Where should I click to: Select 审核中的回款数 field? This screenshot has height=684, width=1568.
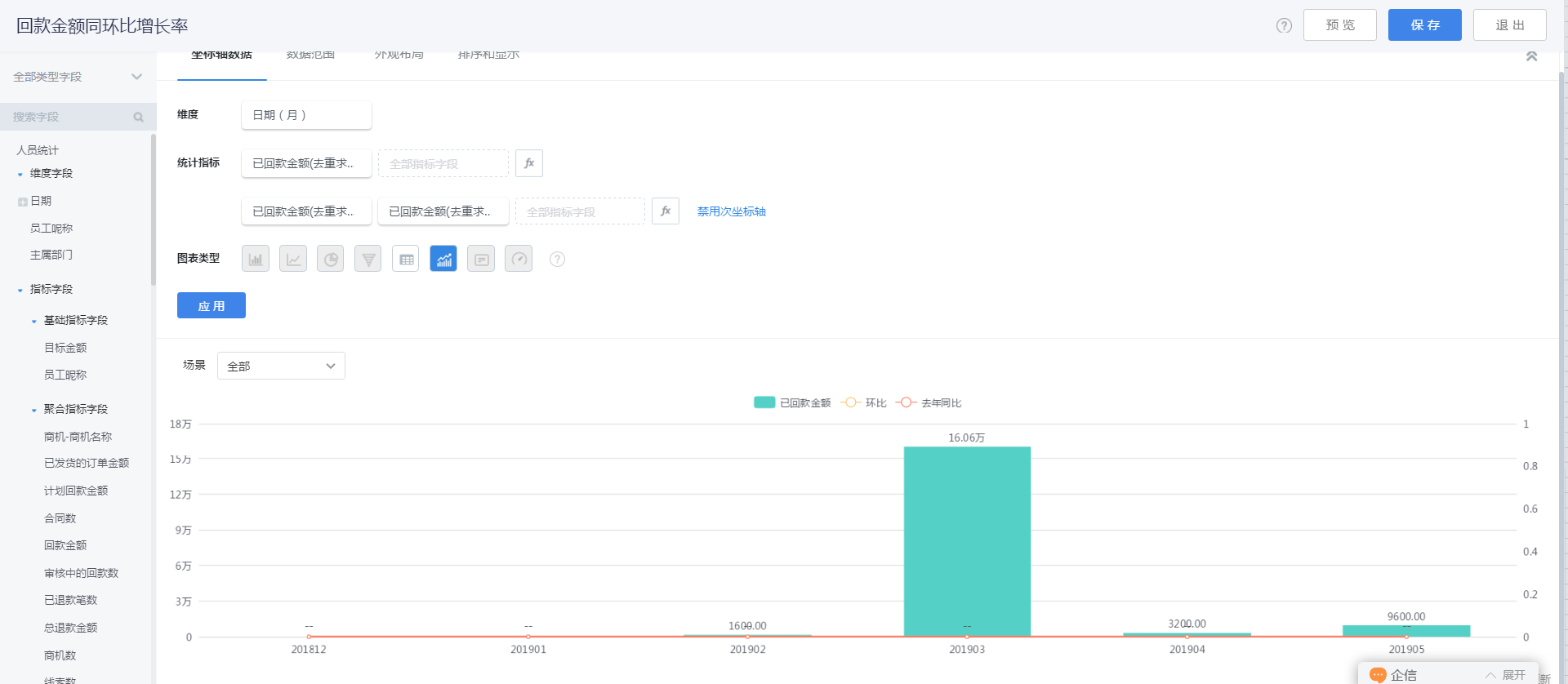(81, 573)
